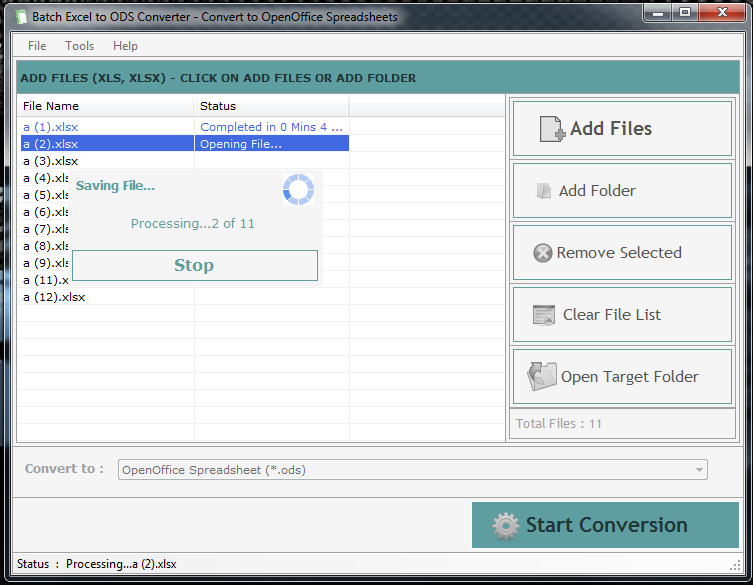Open the File menu
The height and width of the screenshot is (585, 753).
(x=37, y=46)
